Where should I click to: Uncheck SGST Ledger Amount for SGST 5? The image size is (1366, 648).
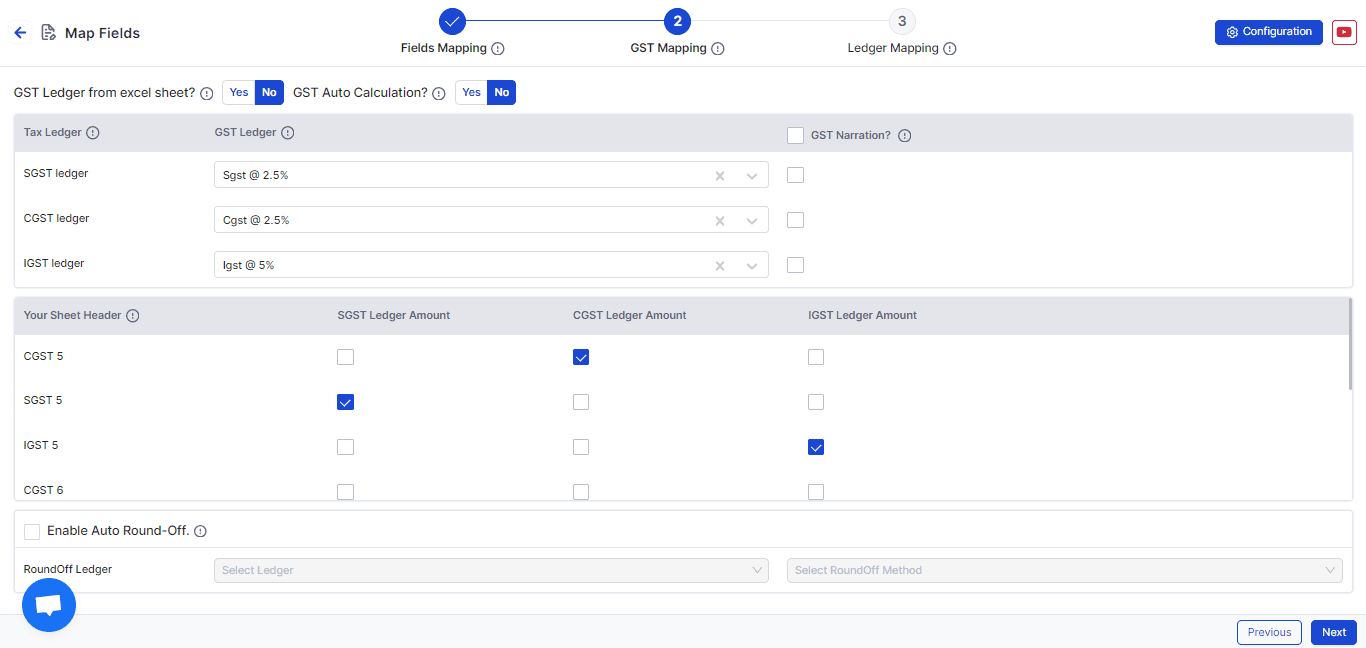[x=346, y=402]
